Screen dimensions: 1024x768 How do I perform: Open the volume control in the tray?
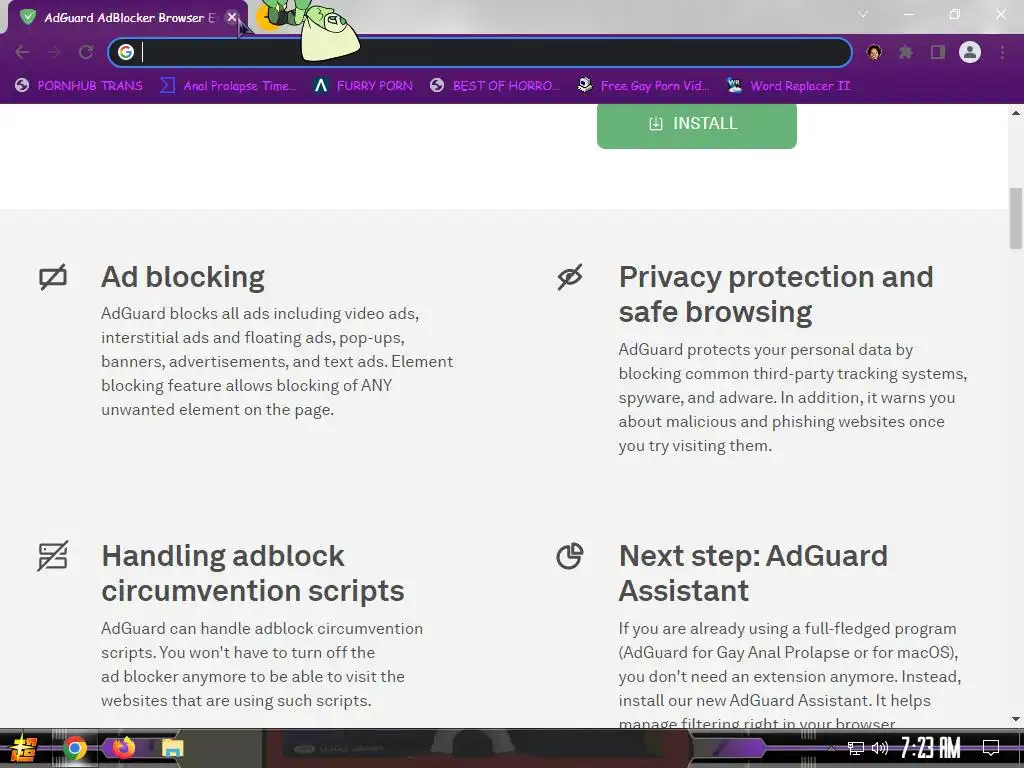click(x=880, y=748)
